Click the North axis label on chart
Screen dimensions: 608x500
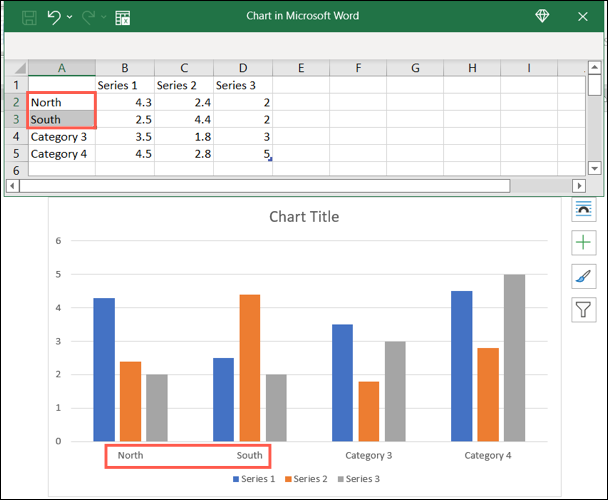coord(130,455)
